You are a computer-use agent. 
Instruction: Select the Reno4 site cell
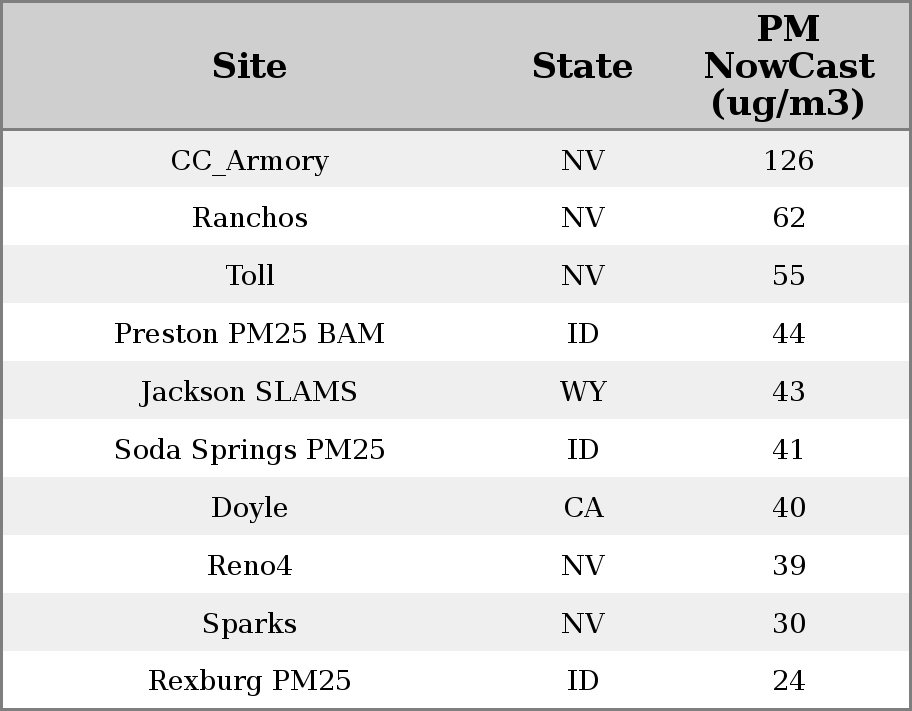coord(249,565)
